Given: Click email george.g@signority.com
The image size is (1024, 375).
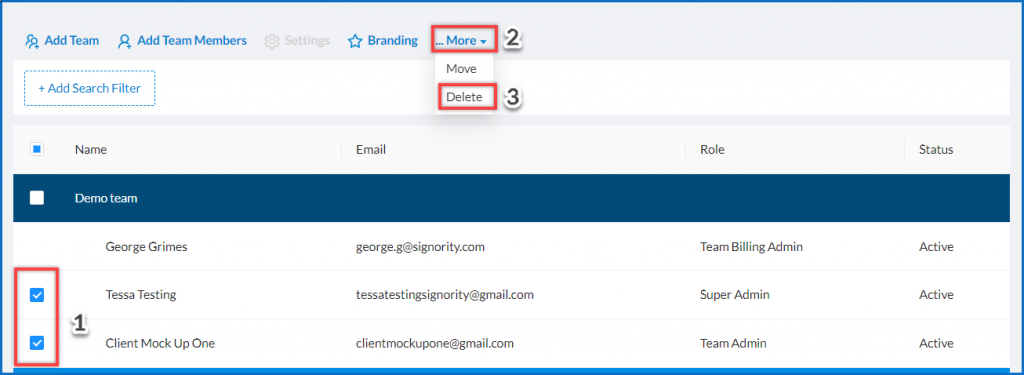Looking at the screenshot, I should tap(420, 247).
